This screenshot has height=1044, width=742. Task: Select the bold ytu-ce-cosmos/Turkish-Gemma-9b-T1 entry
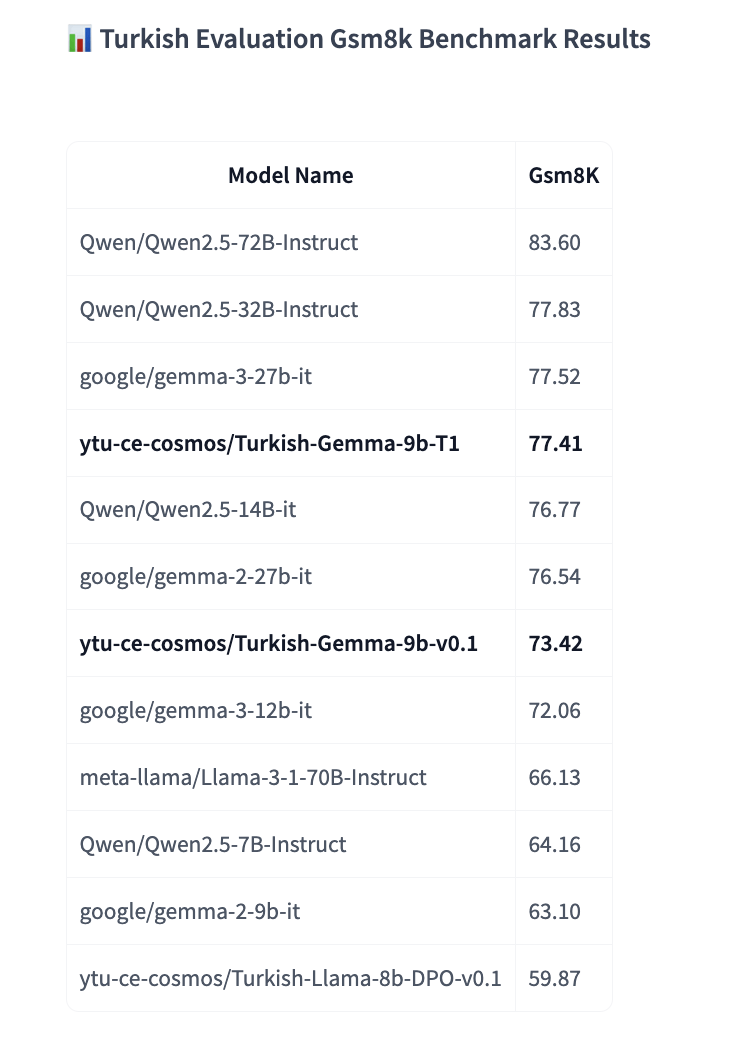tap(270, 443)
